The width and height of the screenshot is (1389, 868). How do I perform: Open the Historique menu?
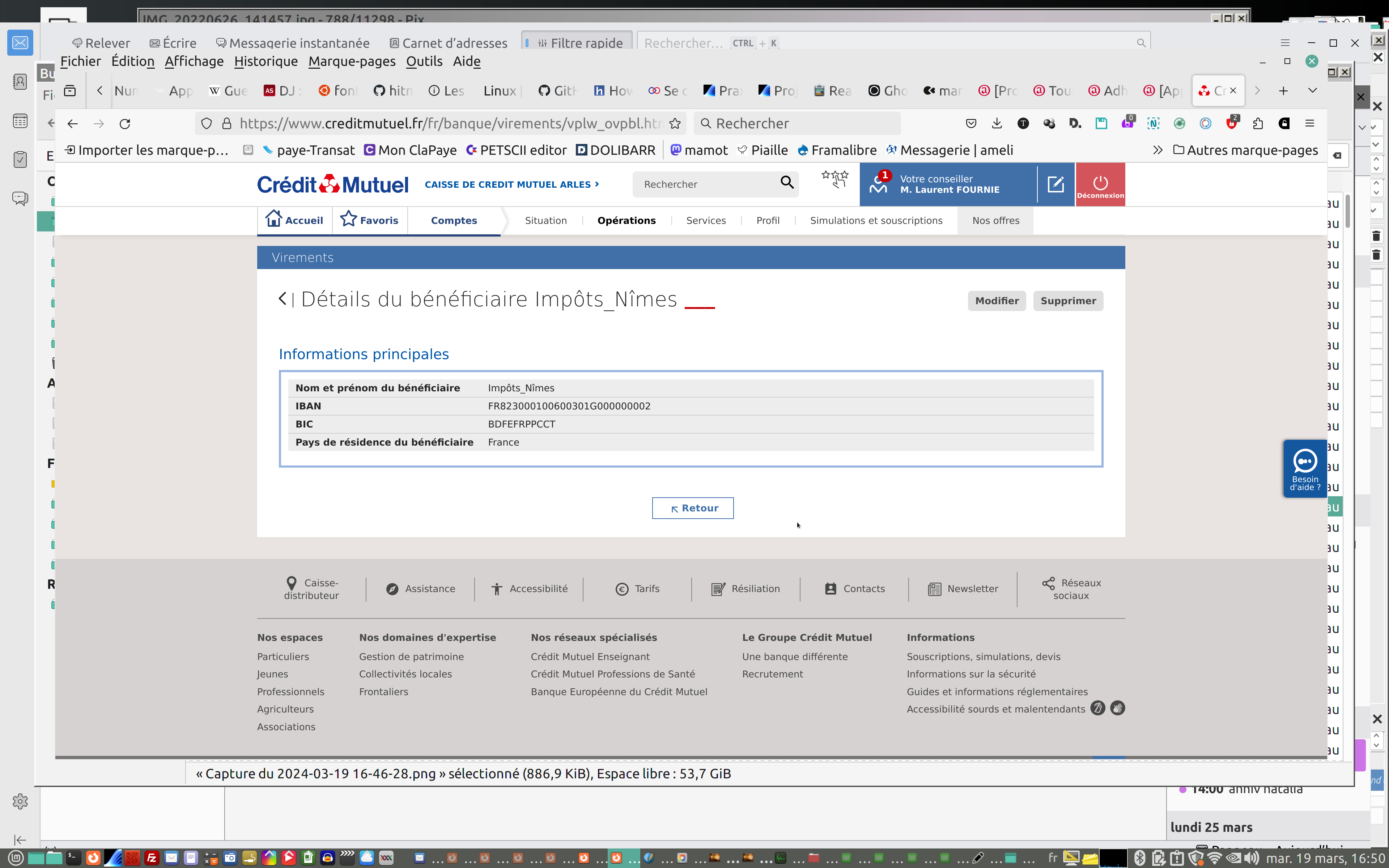click(x=266, y=61)
